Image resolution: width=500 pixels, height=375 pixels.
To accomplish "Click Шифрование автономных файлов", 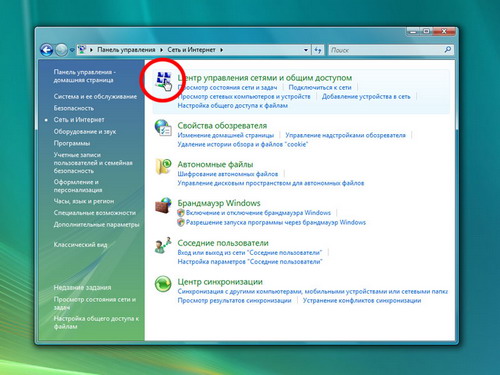I will [228, 174].
